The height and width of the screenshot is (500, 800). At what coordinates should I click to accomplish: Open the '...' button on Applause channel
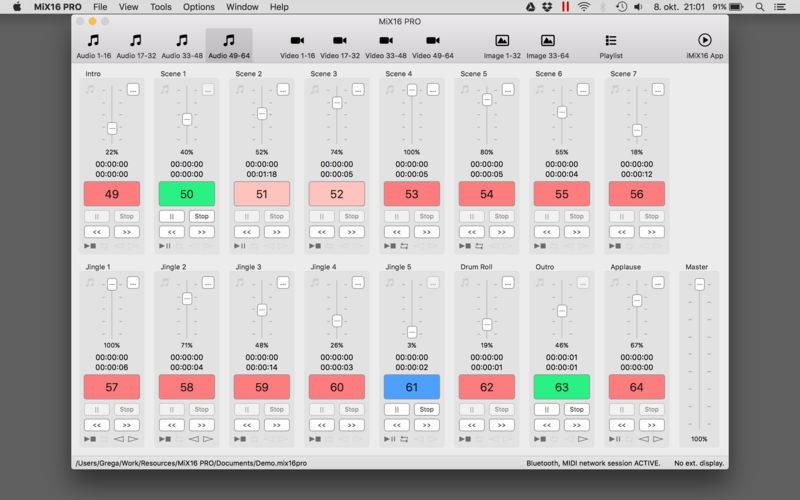point(658,283)
